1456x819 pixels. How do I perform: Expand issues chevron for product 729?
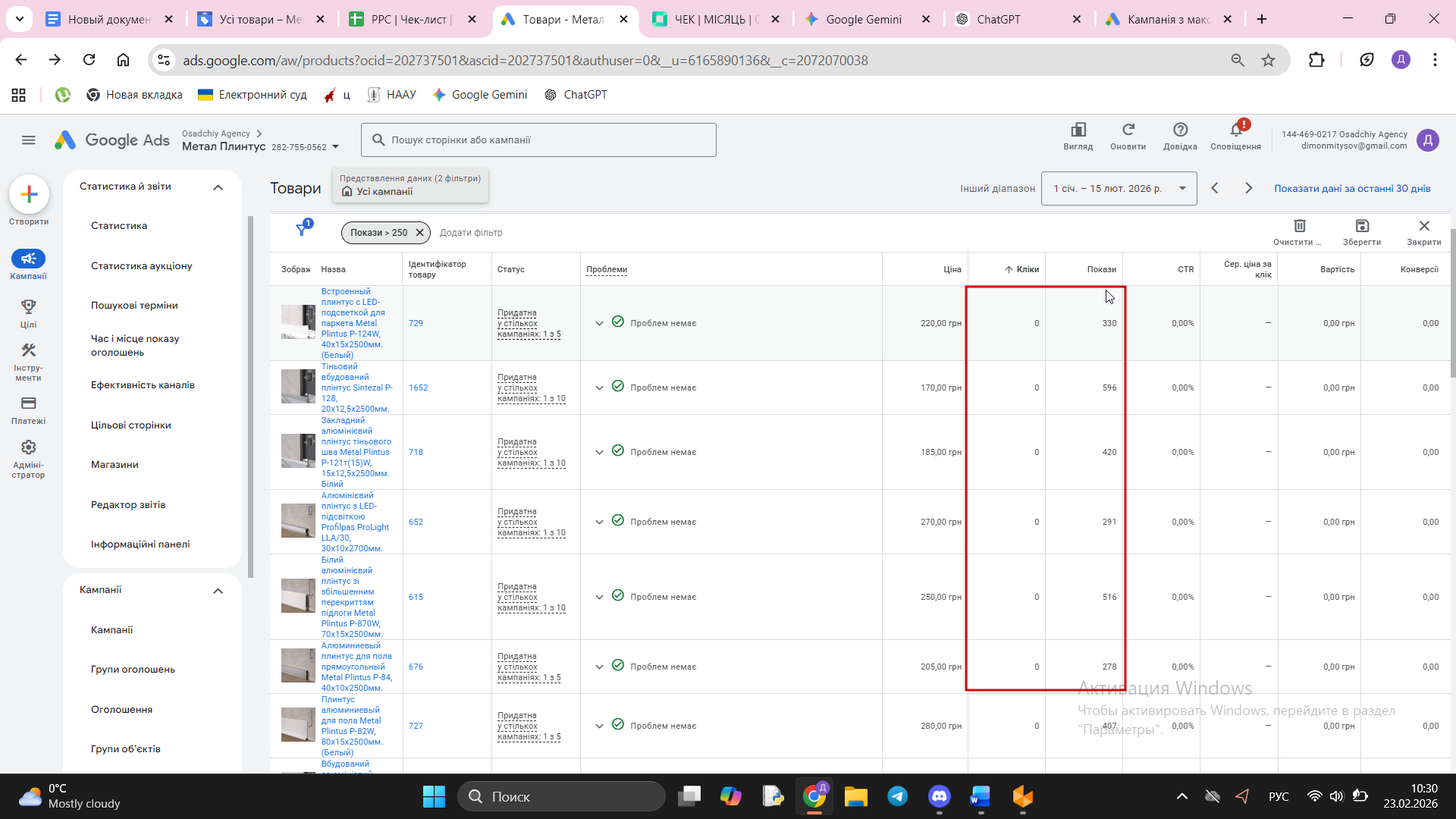[x=599, y=324]
